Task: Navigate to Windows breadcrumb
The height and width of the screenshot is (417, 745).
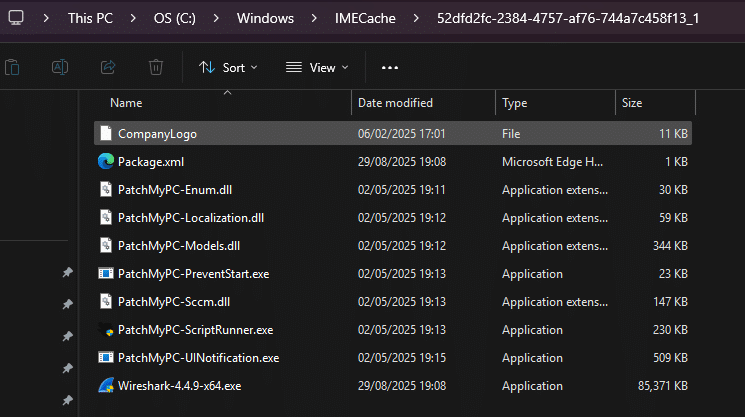Action: (x=265, y=18)
